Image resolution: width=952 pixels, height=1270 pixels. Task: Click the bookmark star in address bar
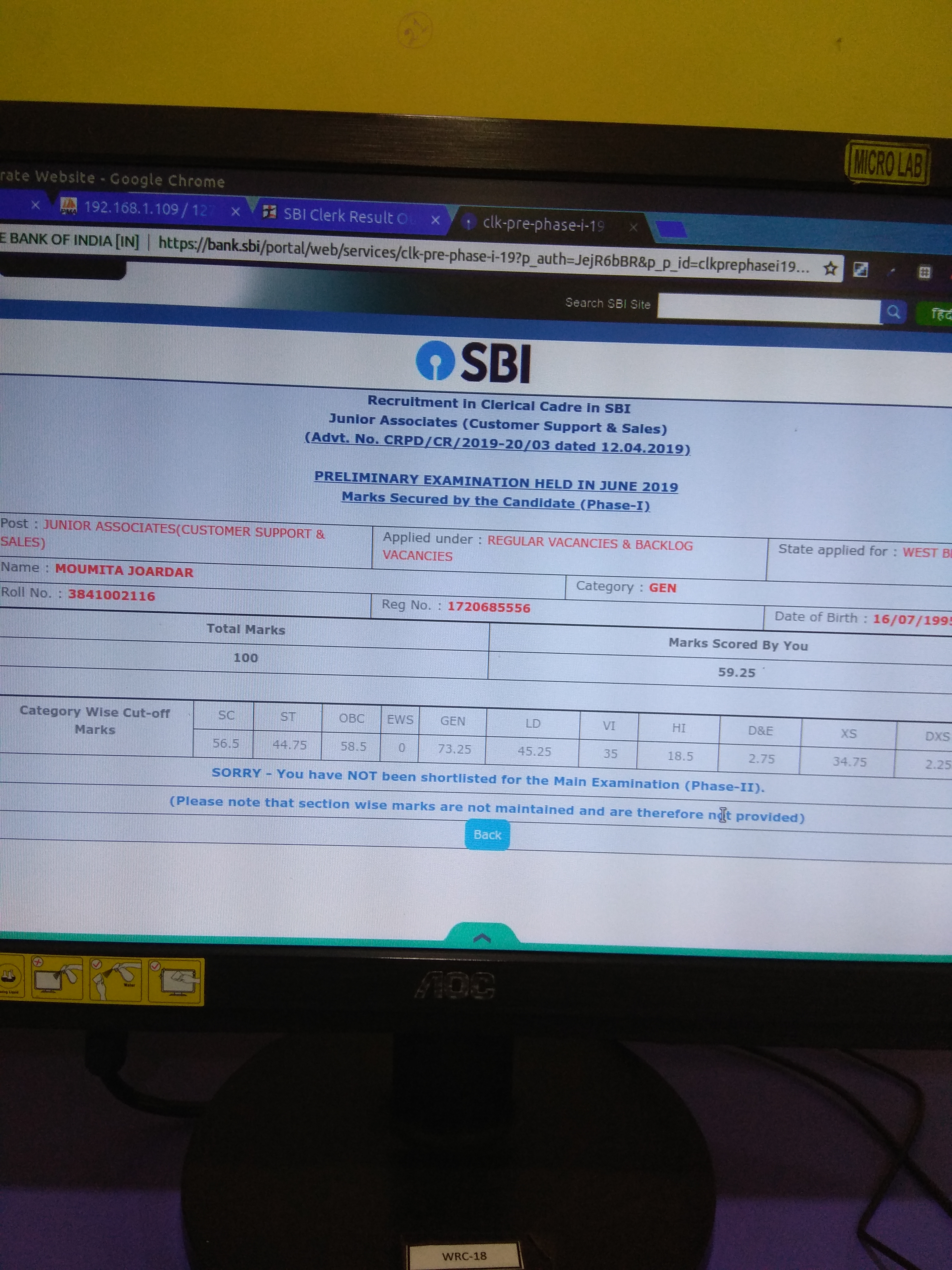tap(830, 268)
